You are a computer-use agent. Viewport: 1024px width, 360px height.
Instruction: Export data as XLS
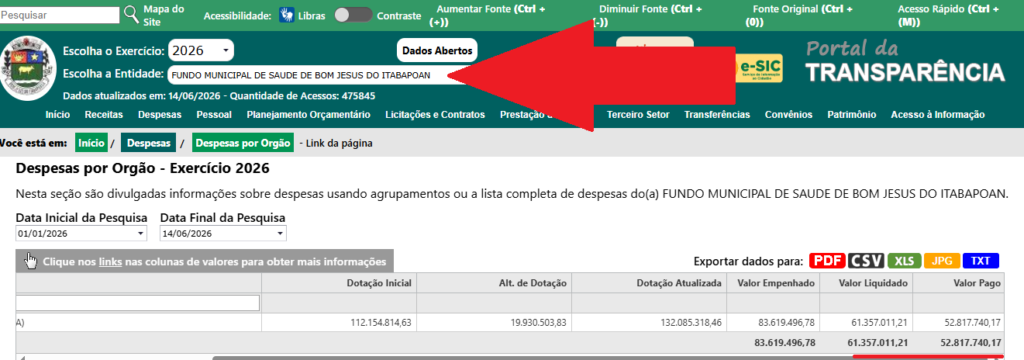(x=904, y=261)
